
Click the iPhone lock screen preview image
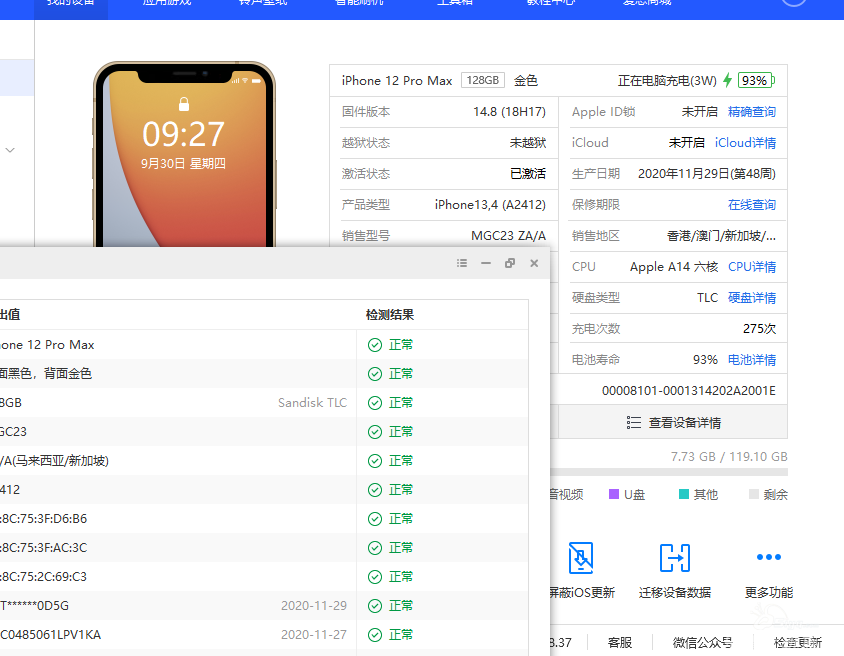click(184, 156)
